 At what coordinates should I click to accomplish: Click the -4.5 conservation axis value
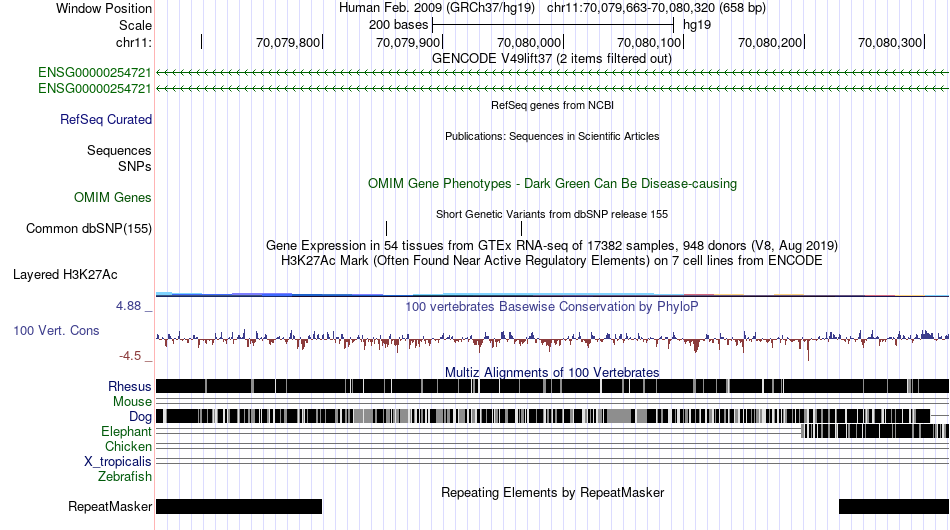pos(130,356)
